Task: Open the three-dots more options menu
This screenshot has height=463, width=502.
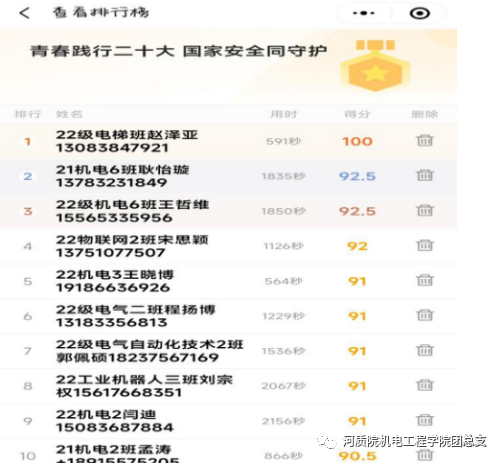Action: click(364, 13)
